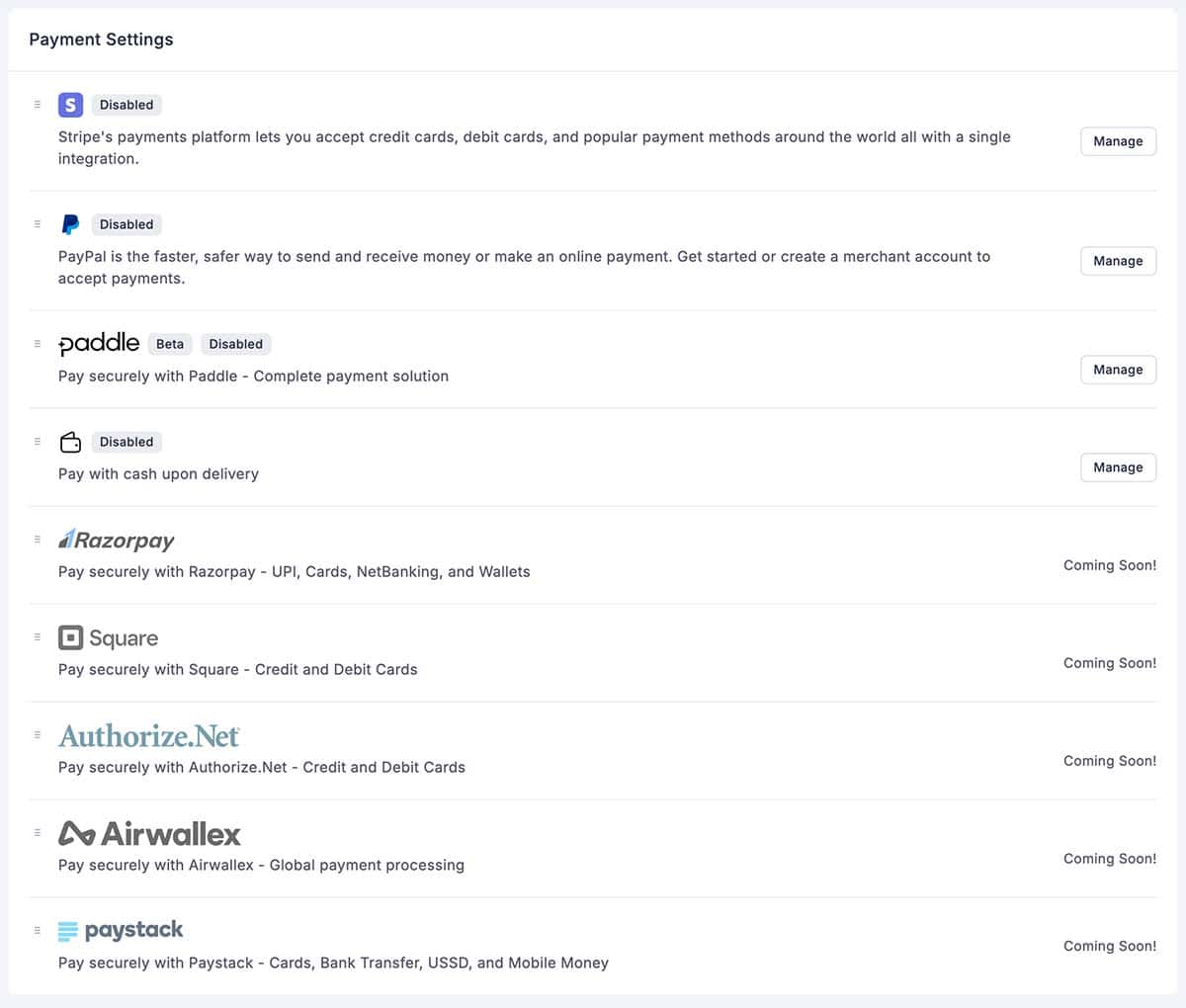Click the PayPal logo icon

click(x=70, y=224)
